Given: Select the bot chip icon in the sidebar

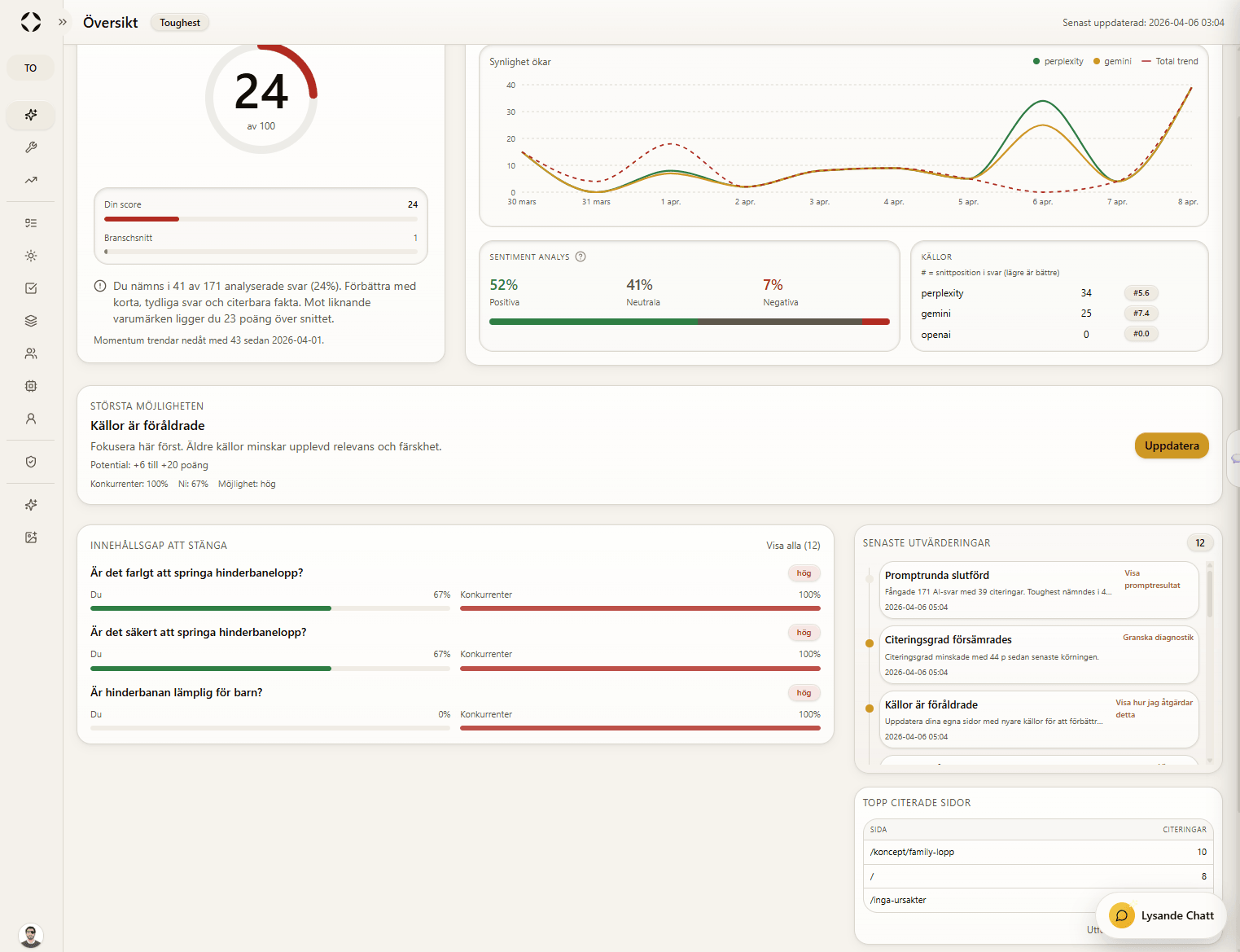Looking at the screenshot, I should point(30,385).
